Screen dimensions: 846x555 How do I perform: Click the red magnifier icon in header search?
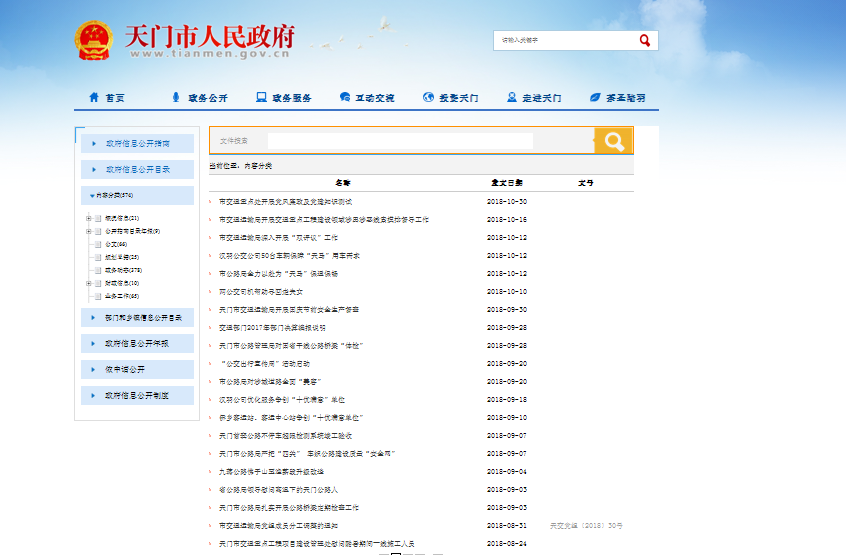pos(645,41)
